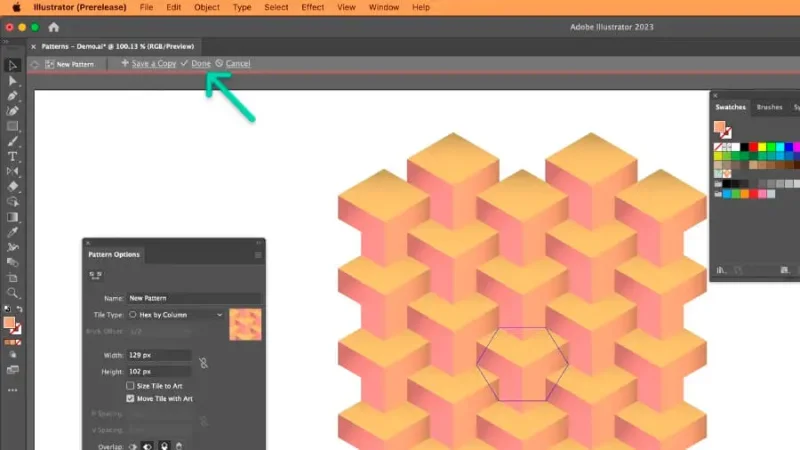This screenshot has height=450, width=800.
Task: Click the Pattern Tile Tool icon
Action: [x=95, y=276]
